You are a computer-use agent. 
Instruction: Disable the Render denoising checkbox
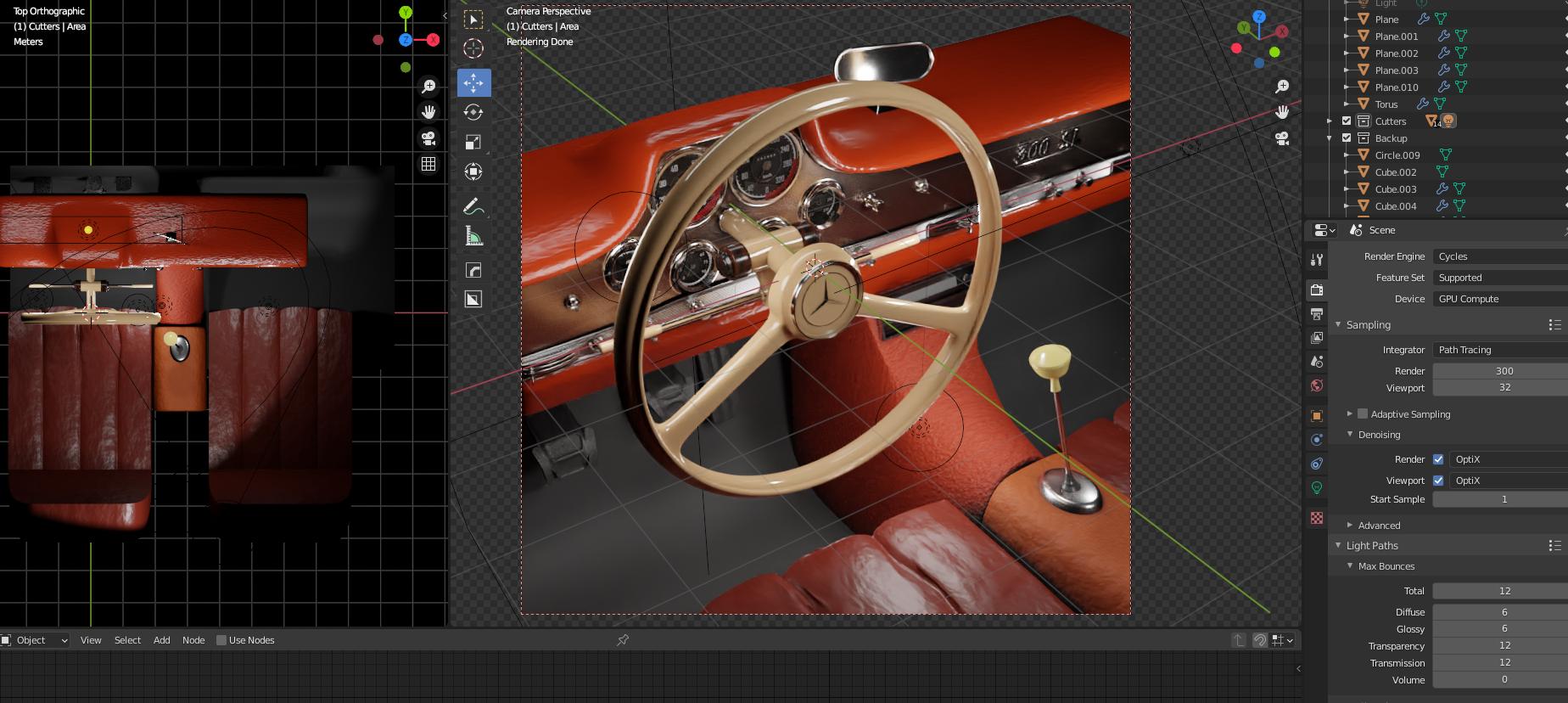pos(1438,459)
